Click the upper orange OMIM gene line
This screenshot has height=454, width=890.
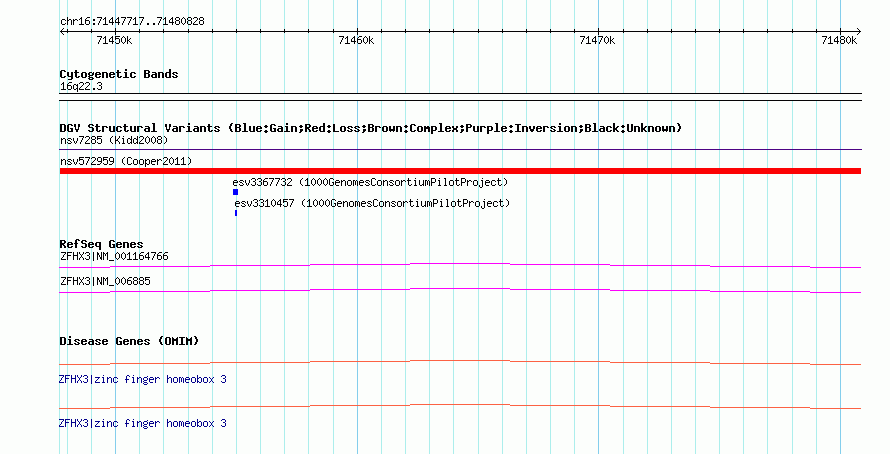tap(460, 362)
